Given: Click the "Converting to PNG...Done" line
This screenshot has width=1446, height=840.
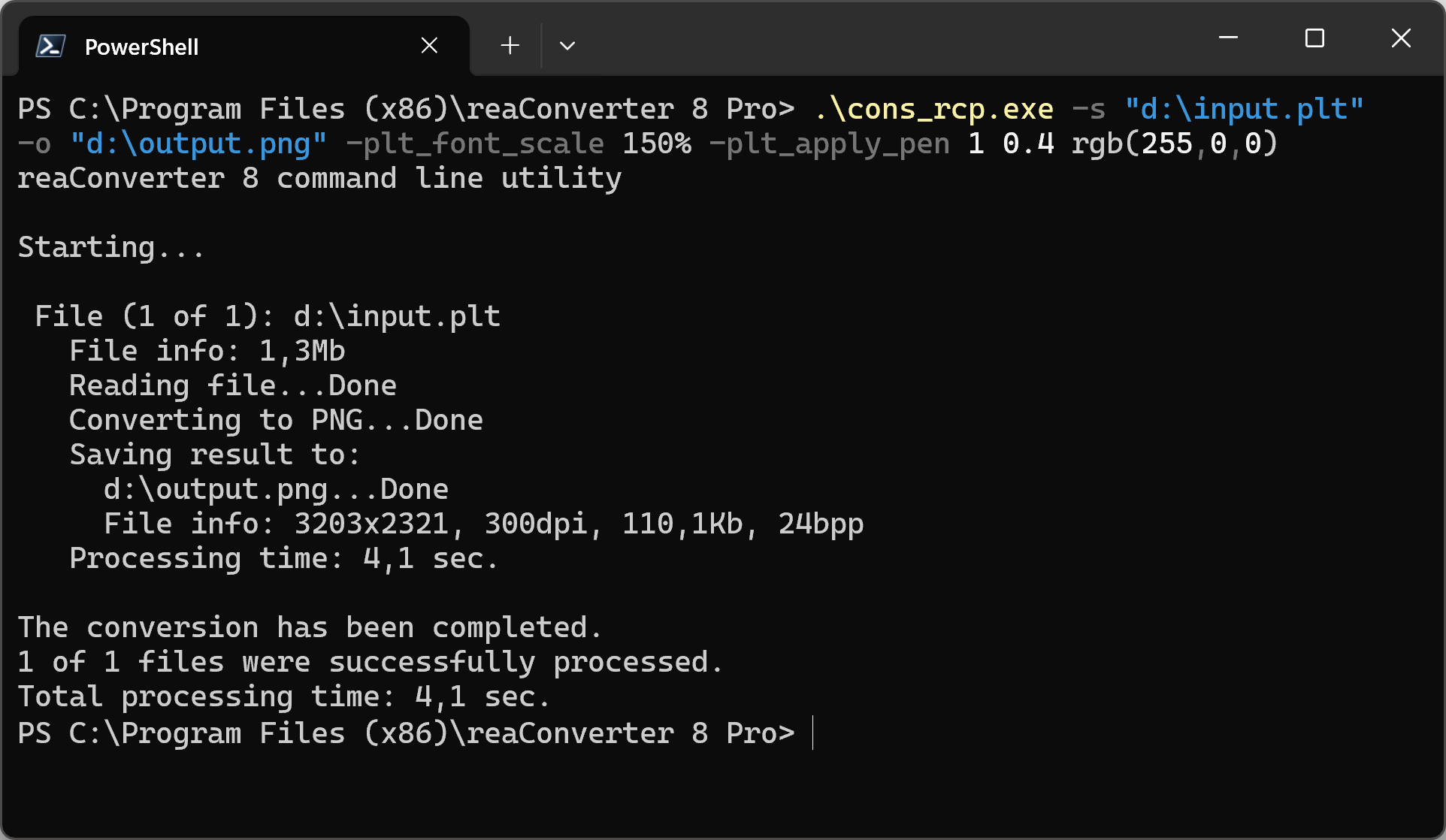Looking at the screenshot, I should coord(276,421).
